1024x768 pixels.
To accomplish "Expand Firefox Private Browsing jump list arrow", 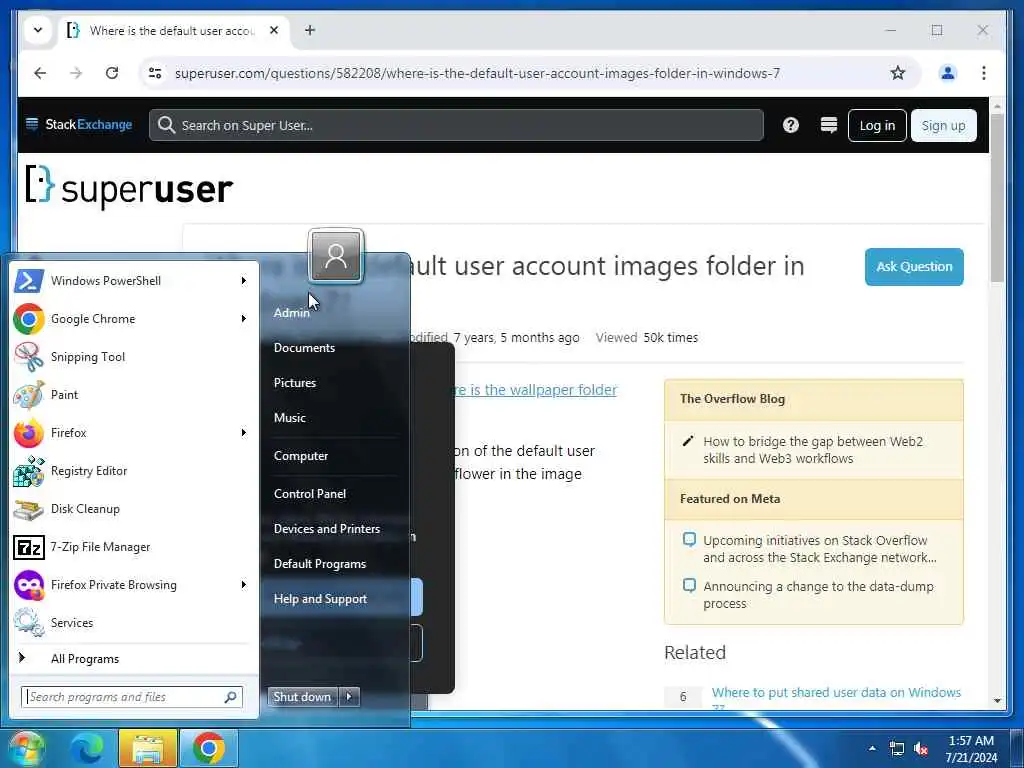I will 244,584.
